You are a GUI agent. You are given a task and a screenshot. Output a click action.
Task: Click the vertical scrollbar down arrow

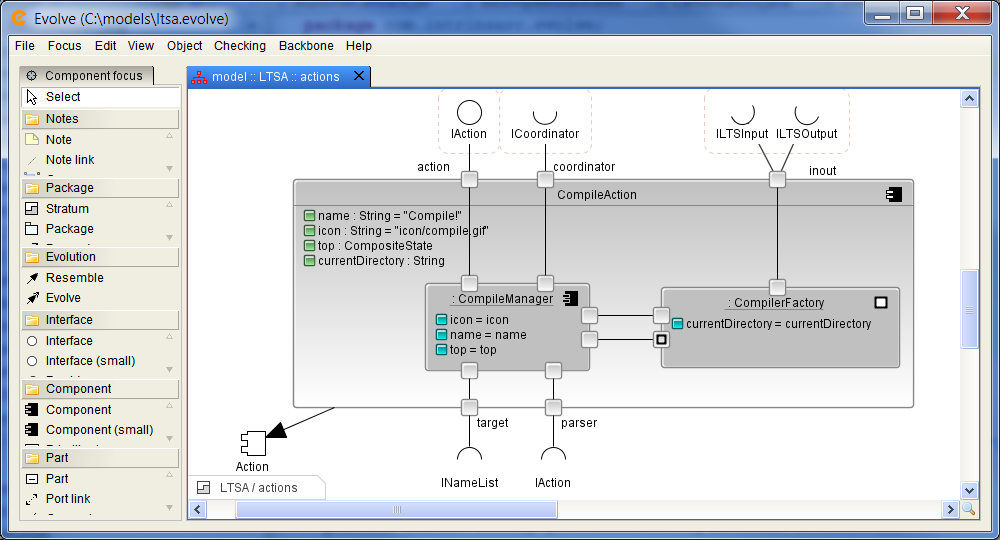pyautogui.click(x=968, y=490)
